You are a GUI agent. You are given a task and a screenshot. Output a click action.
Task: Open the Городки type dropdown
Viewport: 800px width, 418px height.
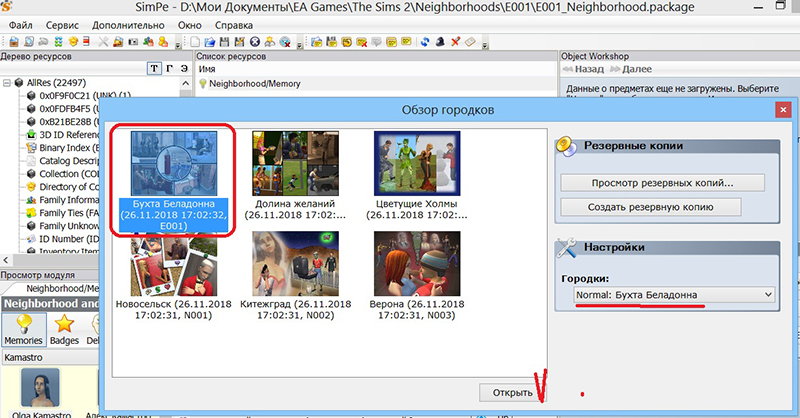click(674, 295)
